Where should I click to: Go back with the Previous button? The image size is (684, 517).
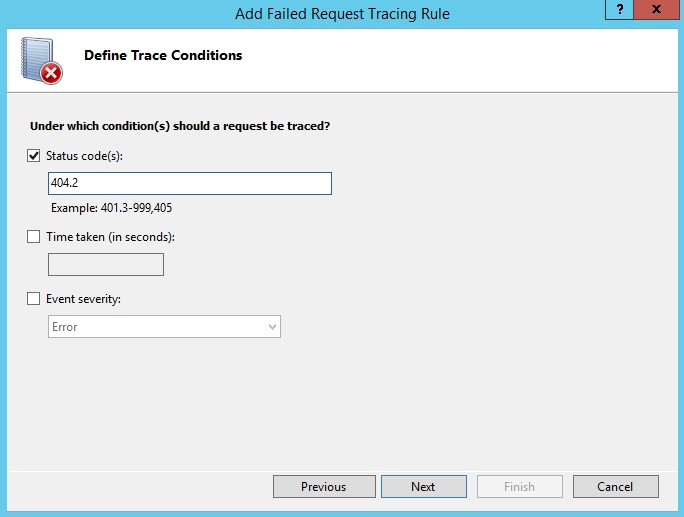[324, 486]
